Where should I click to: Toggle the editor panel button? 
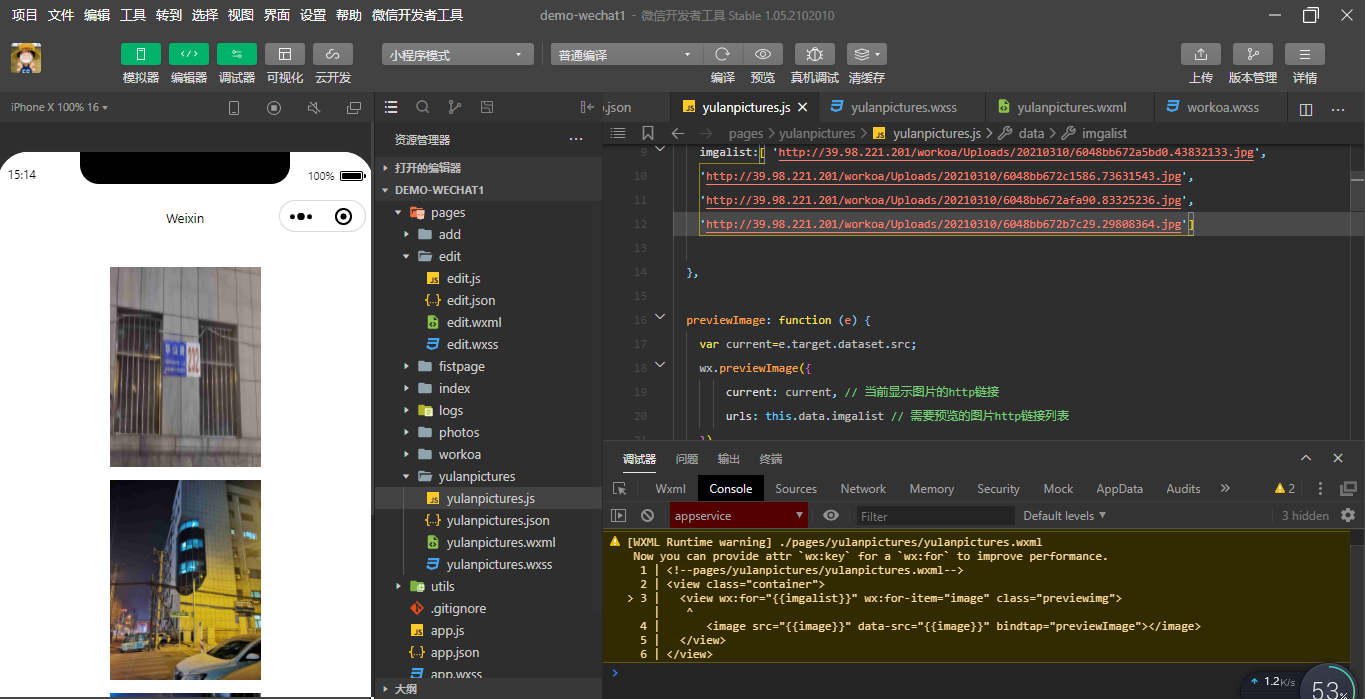click(x=189, y=54)
